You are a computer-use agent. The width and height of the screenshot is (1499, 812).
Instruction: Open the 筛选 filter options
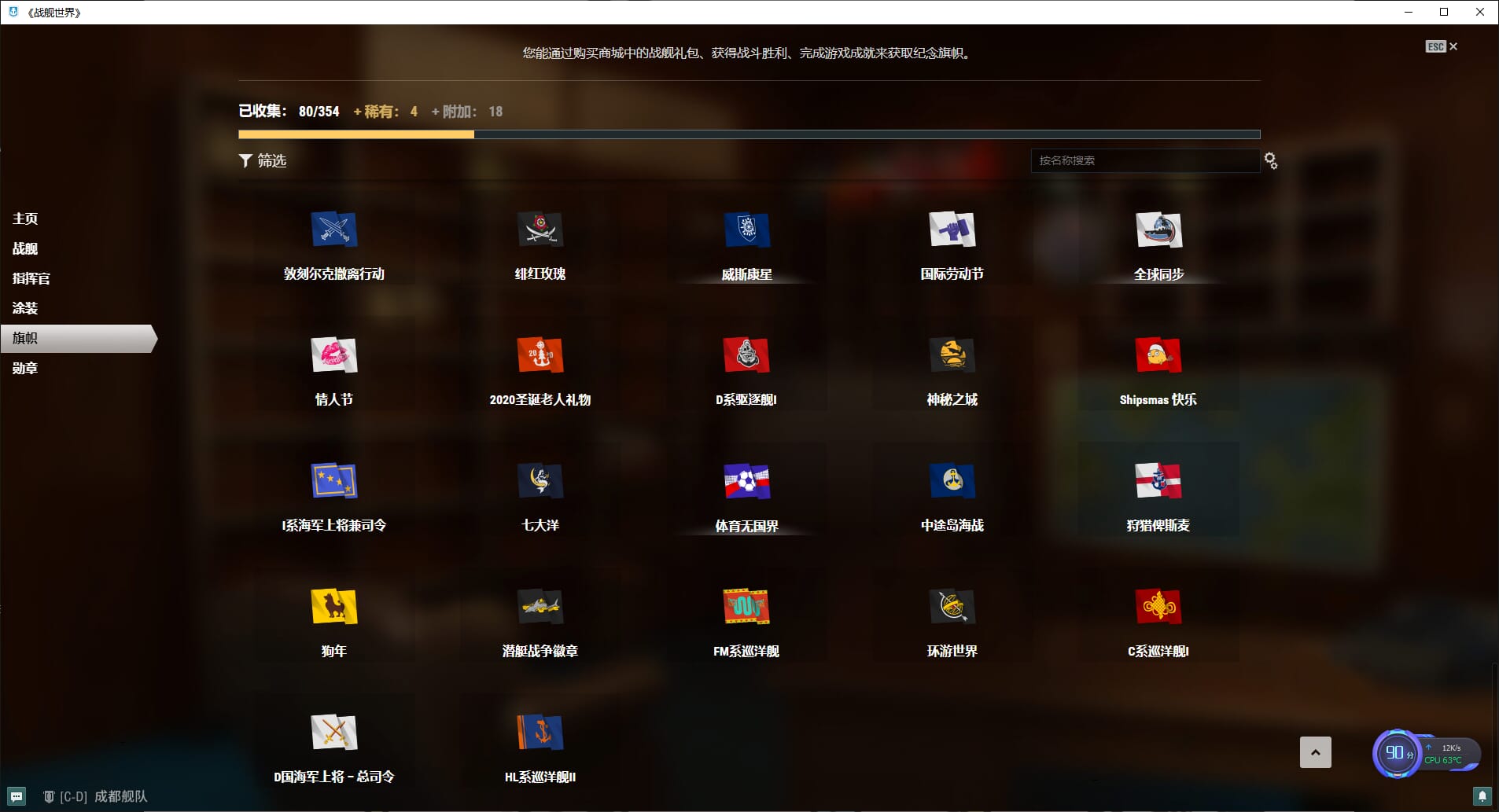(x=263, y=160)
